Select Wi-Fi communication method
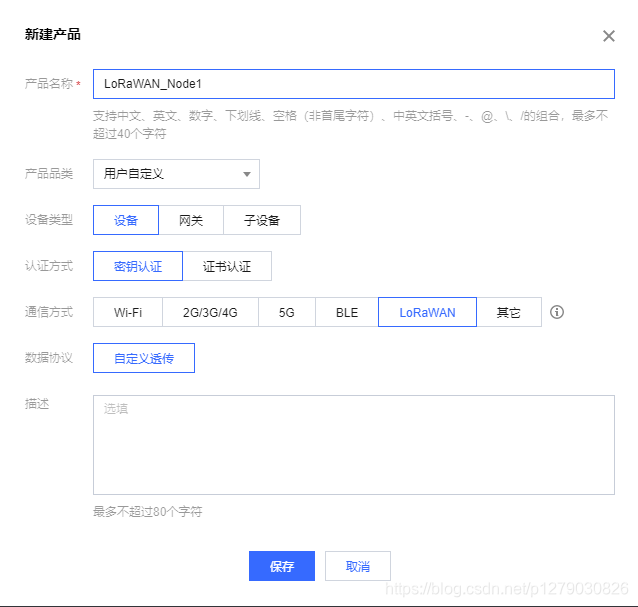 click(x=128, y=312)
